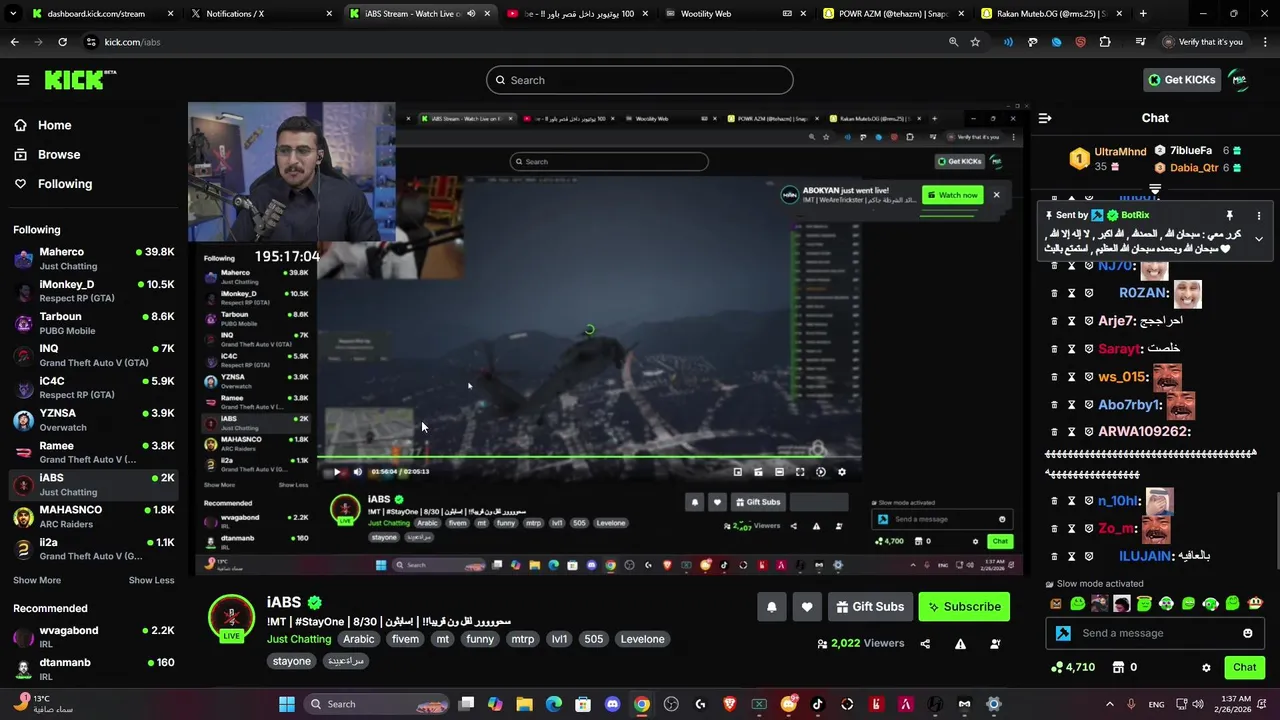
Task: Delete Arje7's chat message
Action: click(1054, 321)
